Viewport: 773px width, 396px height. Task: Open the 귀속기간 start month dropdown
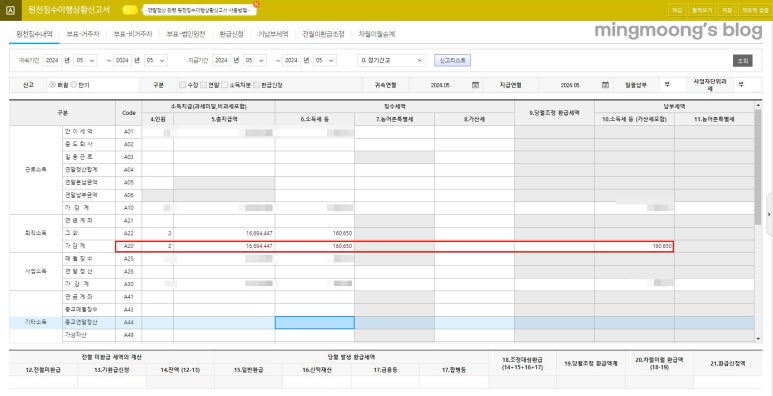tap(85, 60)
